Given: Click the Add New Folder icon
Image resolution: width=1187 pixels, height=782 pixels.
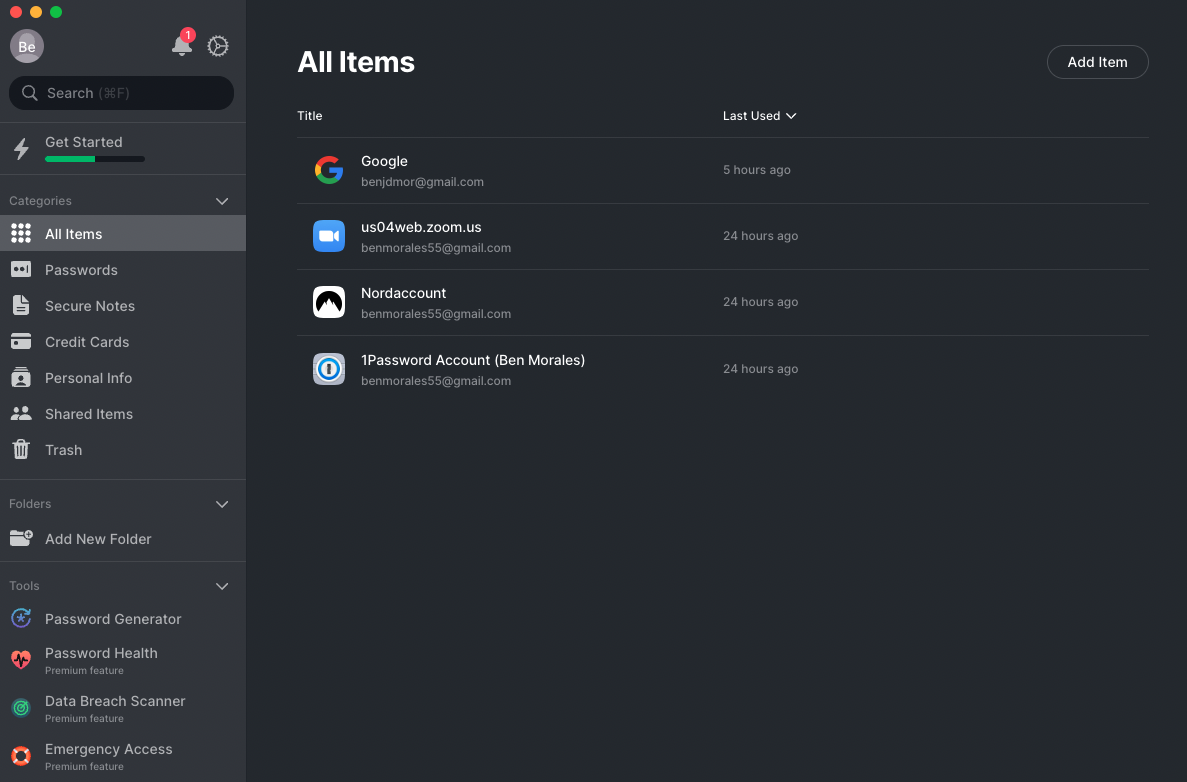Looking at the screenshot, I should click(21, 537).
